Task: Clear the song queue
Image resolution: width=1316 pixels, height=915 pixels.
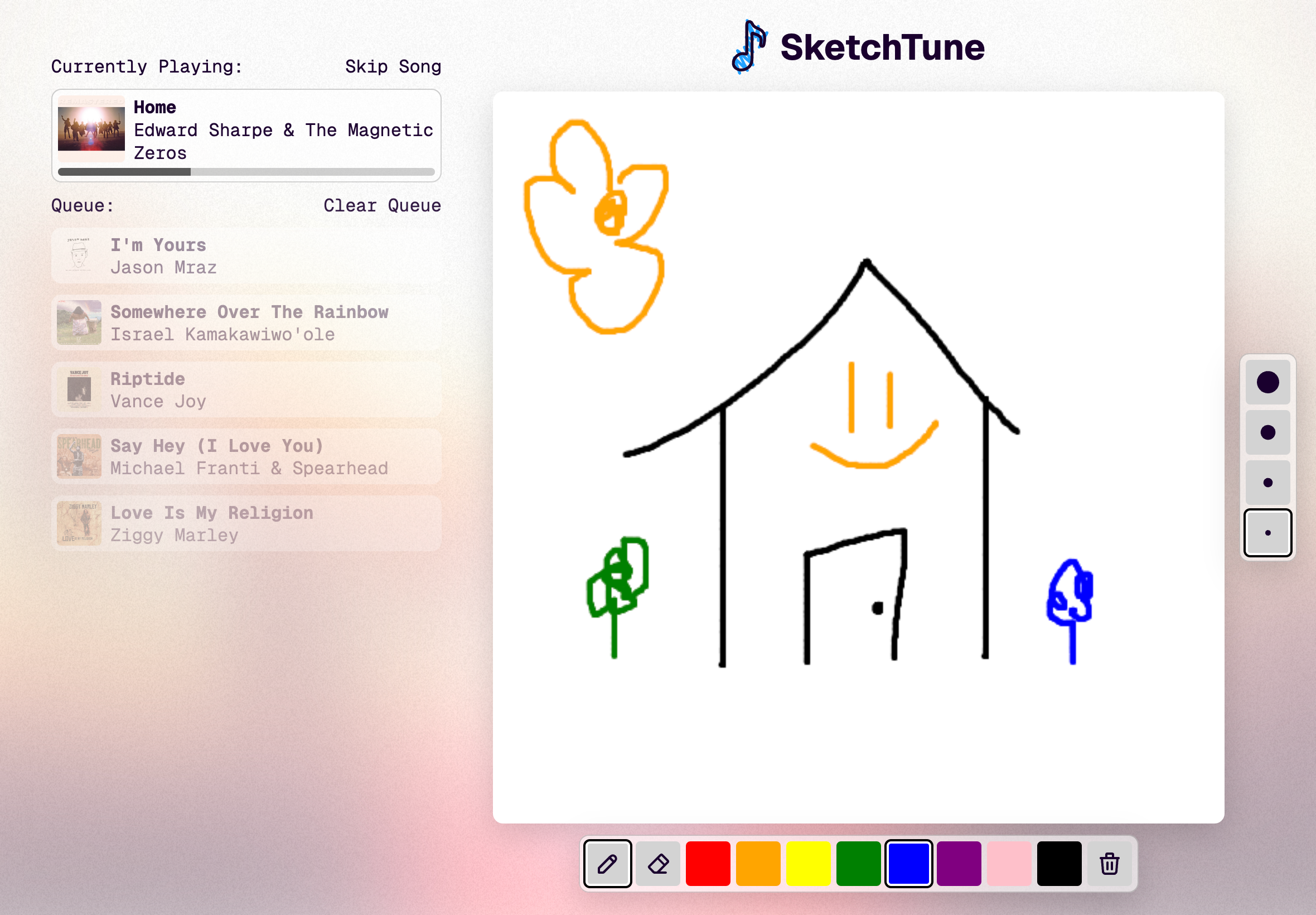Action: (x=381, y=205)
